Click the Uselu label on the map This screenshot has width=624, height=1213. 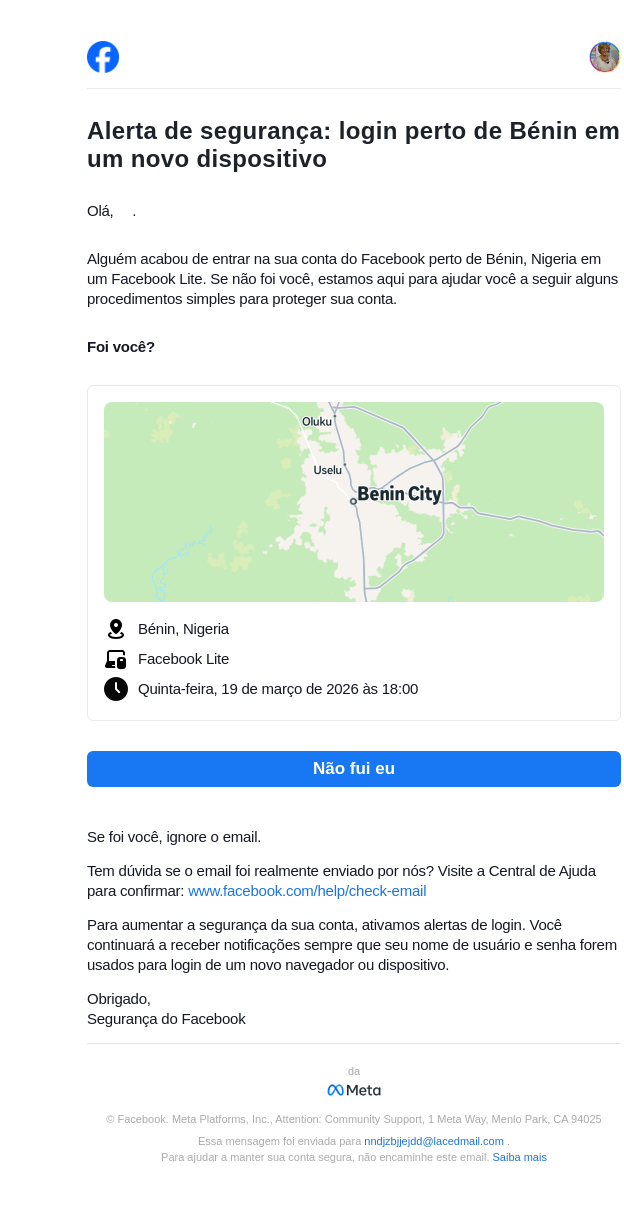pyautogui.click(x=327, y=470)
